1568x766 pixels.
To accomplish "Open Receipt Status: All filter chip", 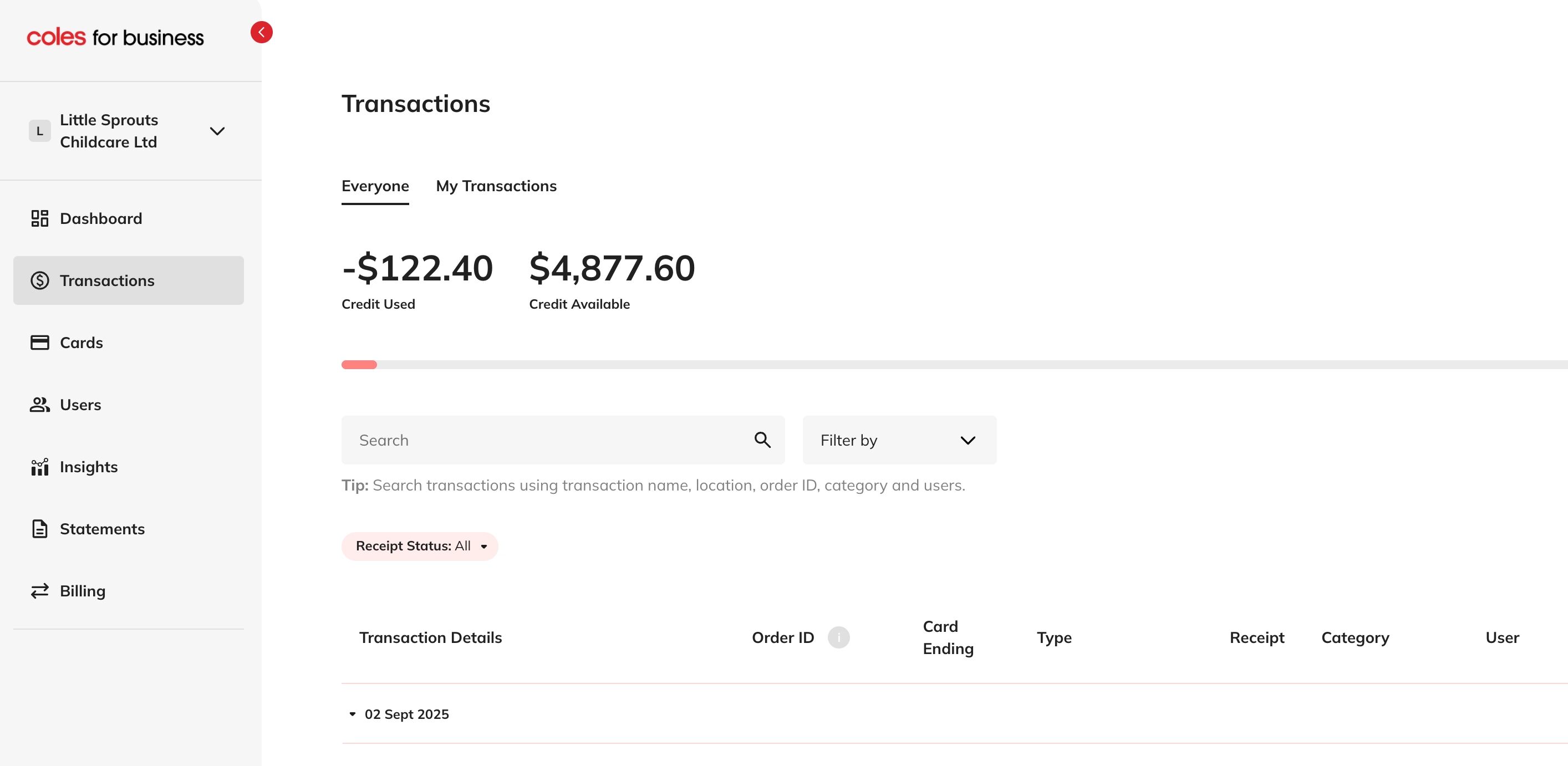I will [419, 546].
